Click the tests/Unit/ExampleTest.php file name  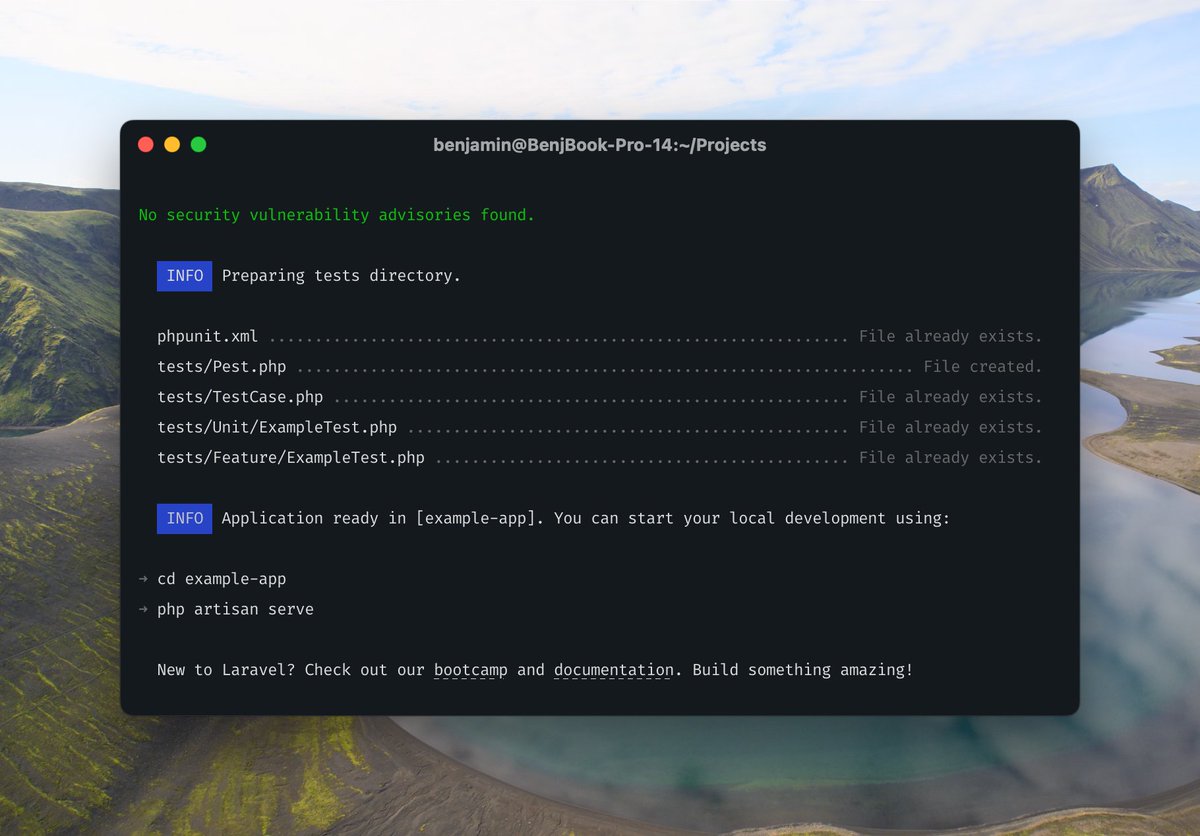(x=277, y=427)
